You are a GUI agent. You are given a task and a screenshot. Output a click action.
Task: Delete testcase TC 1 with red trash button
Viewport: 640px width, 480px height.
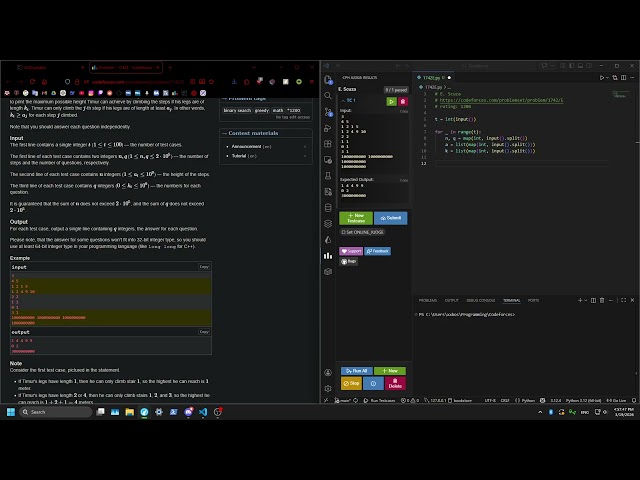click(402, 101)
